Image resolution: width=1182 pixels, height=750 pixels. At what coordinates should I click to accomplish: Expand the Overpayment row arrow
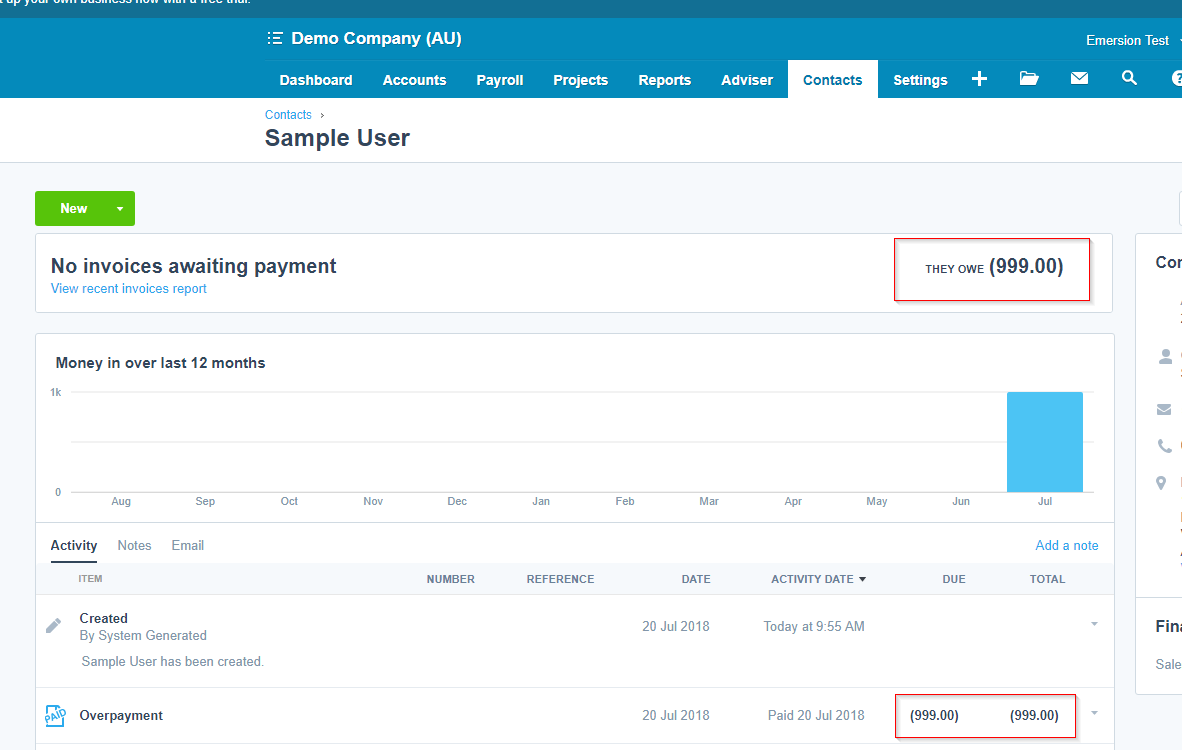(1094, 713)
